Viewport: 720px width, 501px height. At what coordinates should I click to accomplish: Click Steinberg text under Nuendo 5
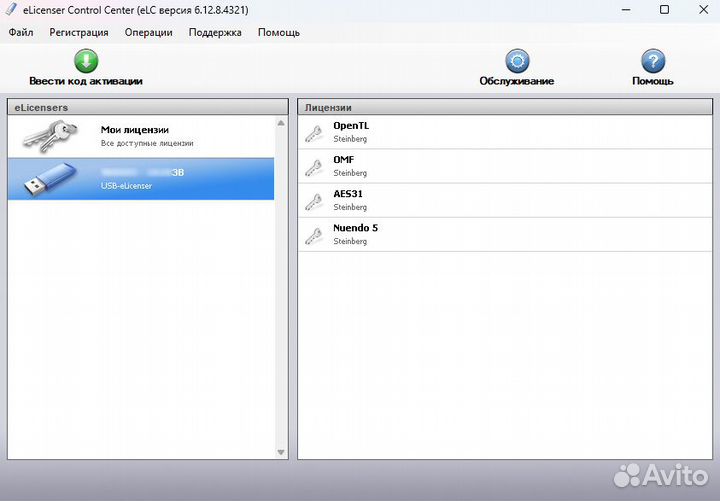tap(350, 241)
